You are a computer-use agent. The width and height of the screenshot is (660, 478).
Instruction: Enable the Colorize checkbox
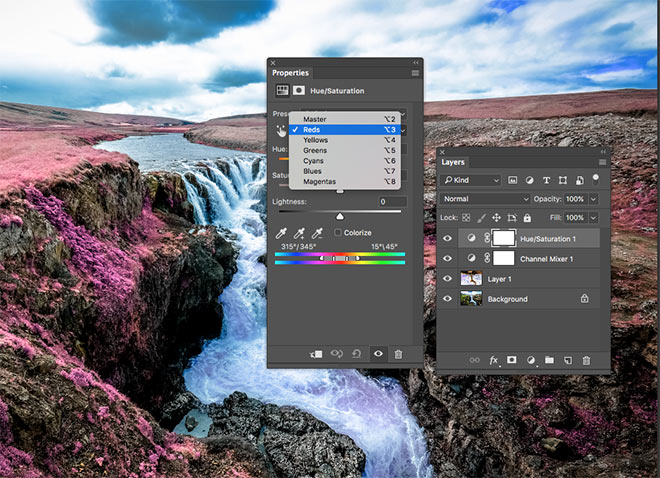338,232
